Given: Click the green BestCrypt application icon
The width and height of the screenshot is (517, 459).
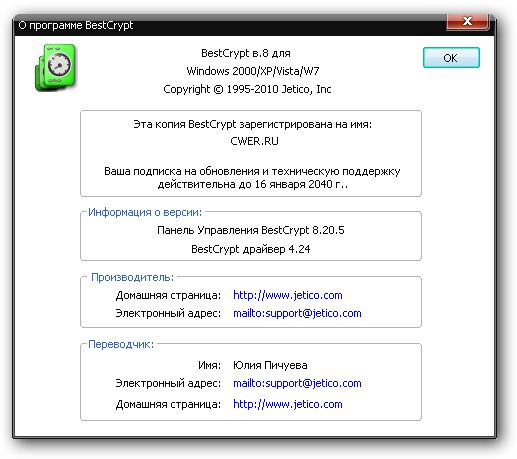Looking at the screenshot, I should pyautogui.click(x=55, y=68).
